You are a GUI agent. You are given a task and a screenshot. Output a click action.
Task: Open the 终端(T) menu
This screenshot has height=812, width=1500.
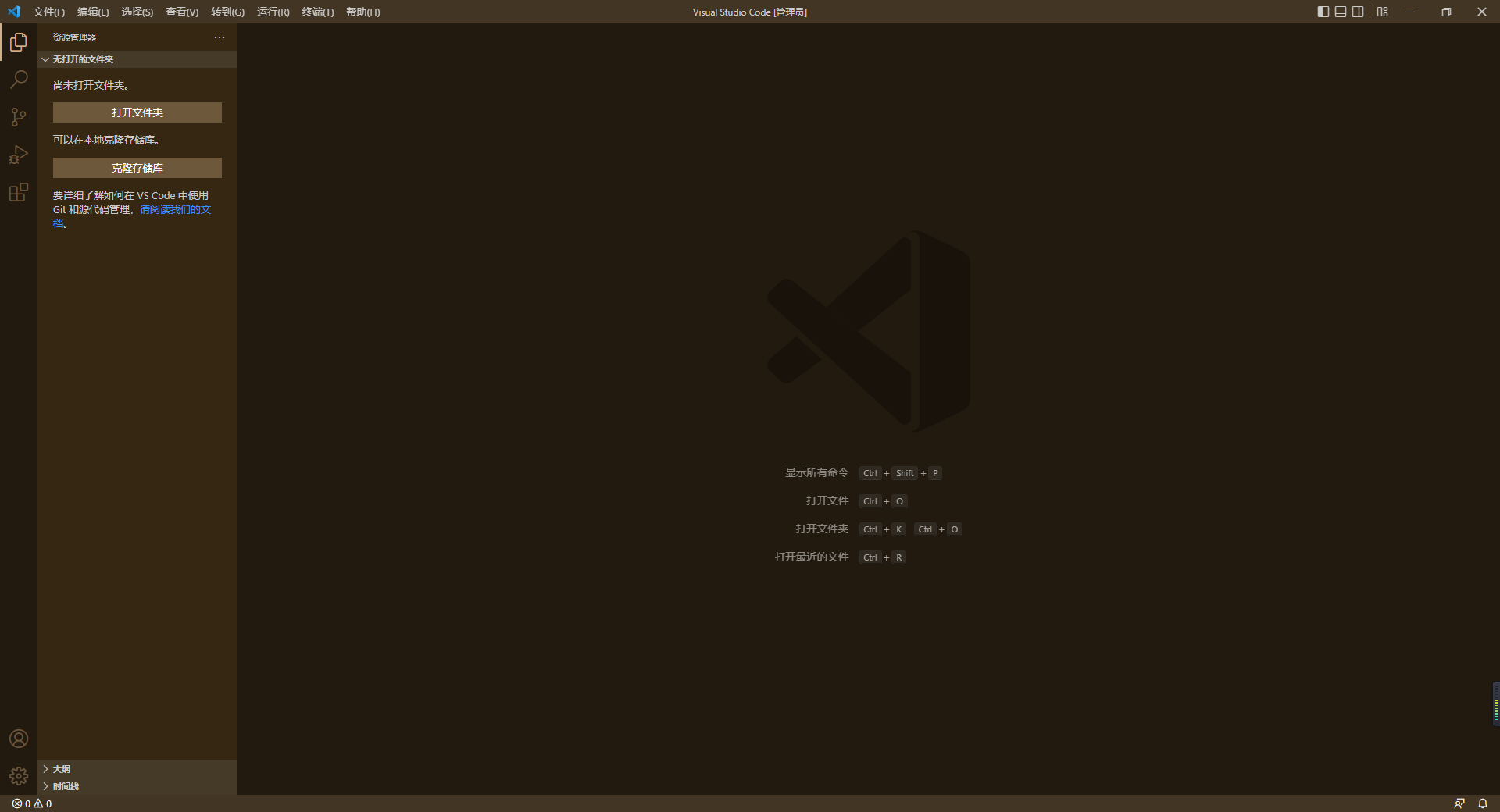[x=317, y=12]
